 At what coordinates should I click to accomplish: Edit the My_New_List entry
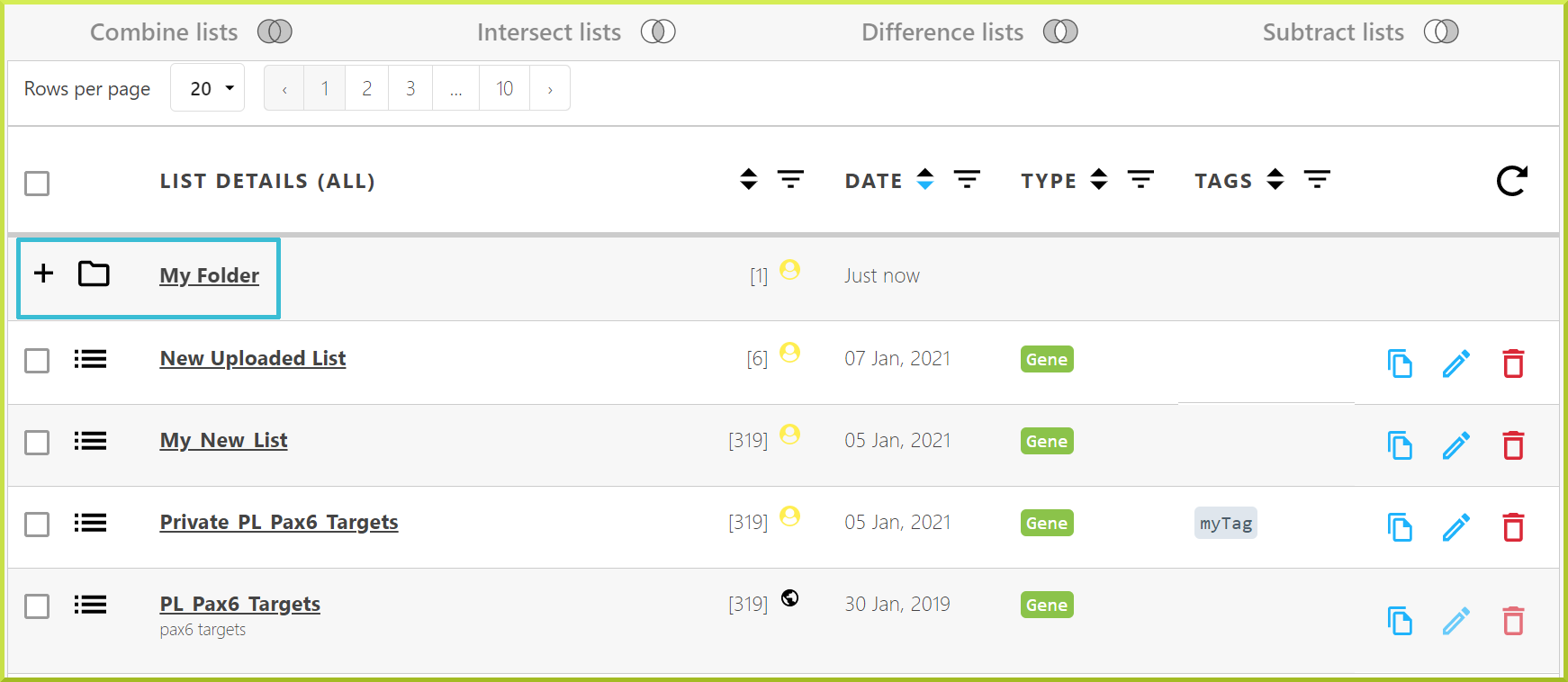[x=1455, y=445]
